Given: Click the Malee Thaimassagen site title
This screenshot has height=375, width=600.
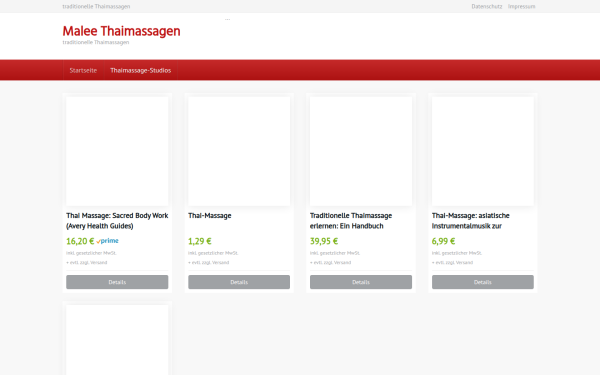Looking at the screenshot, I should click(x=121, y=31).
